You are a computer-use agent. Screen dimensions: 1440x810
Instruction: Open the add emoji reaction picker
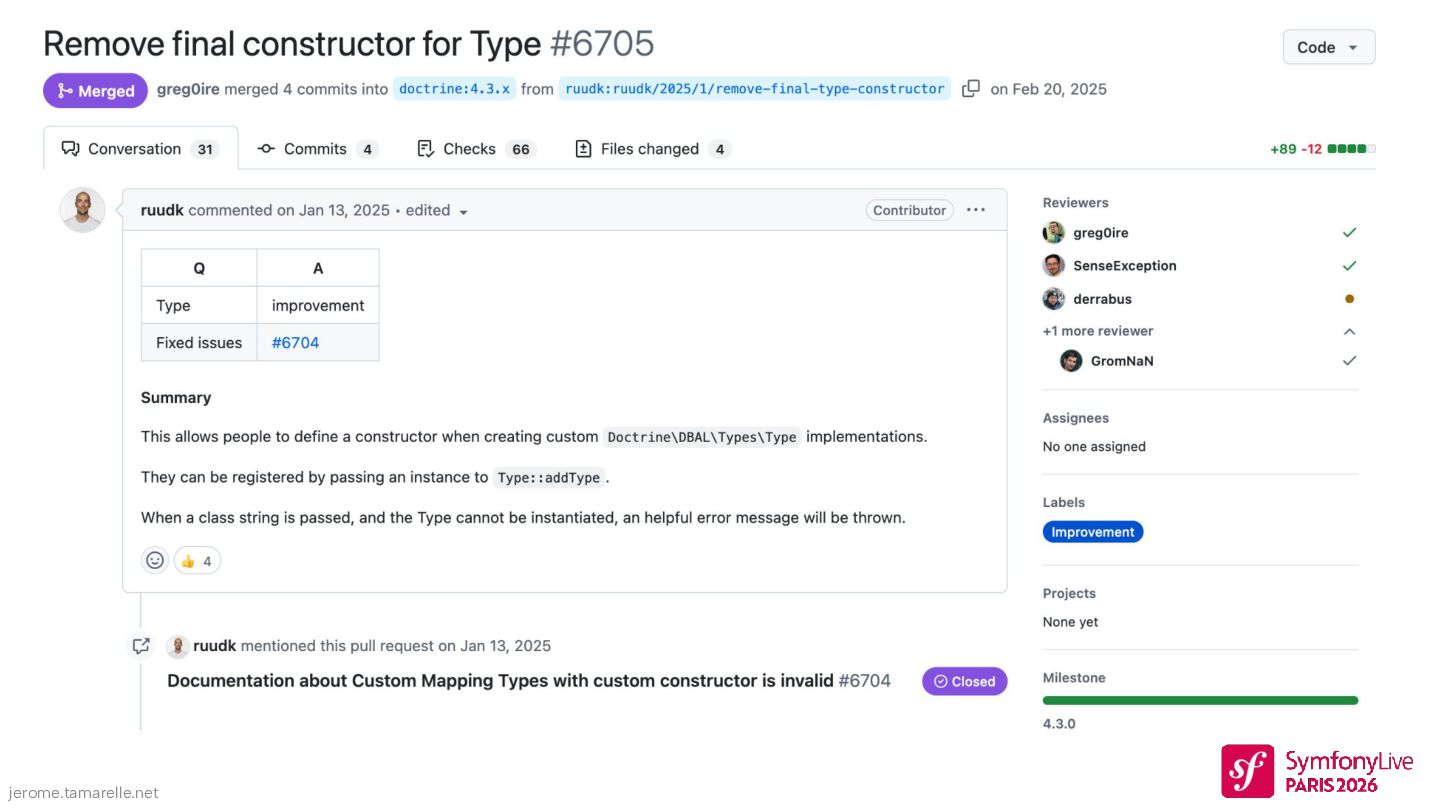click(155, 560)
